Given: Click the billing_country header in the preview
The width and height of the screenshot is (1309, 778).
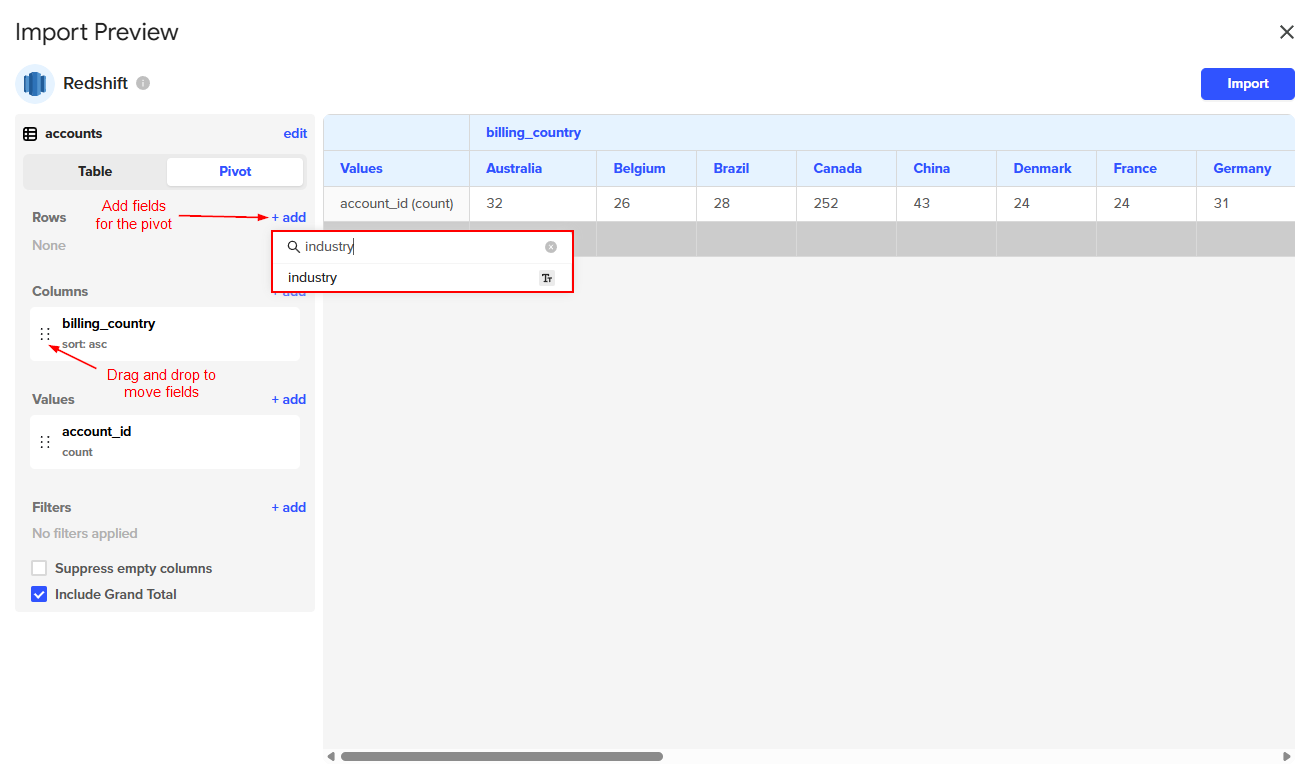Looking at the screenshot, I should 533,133.
